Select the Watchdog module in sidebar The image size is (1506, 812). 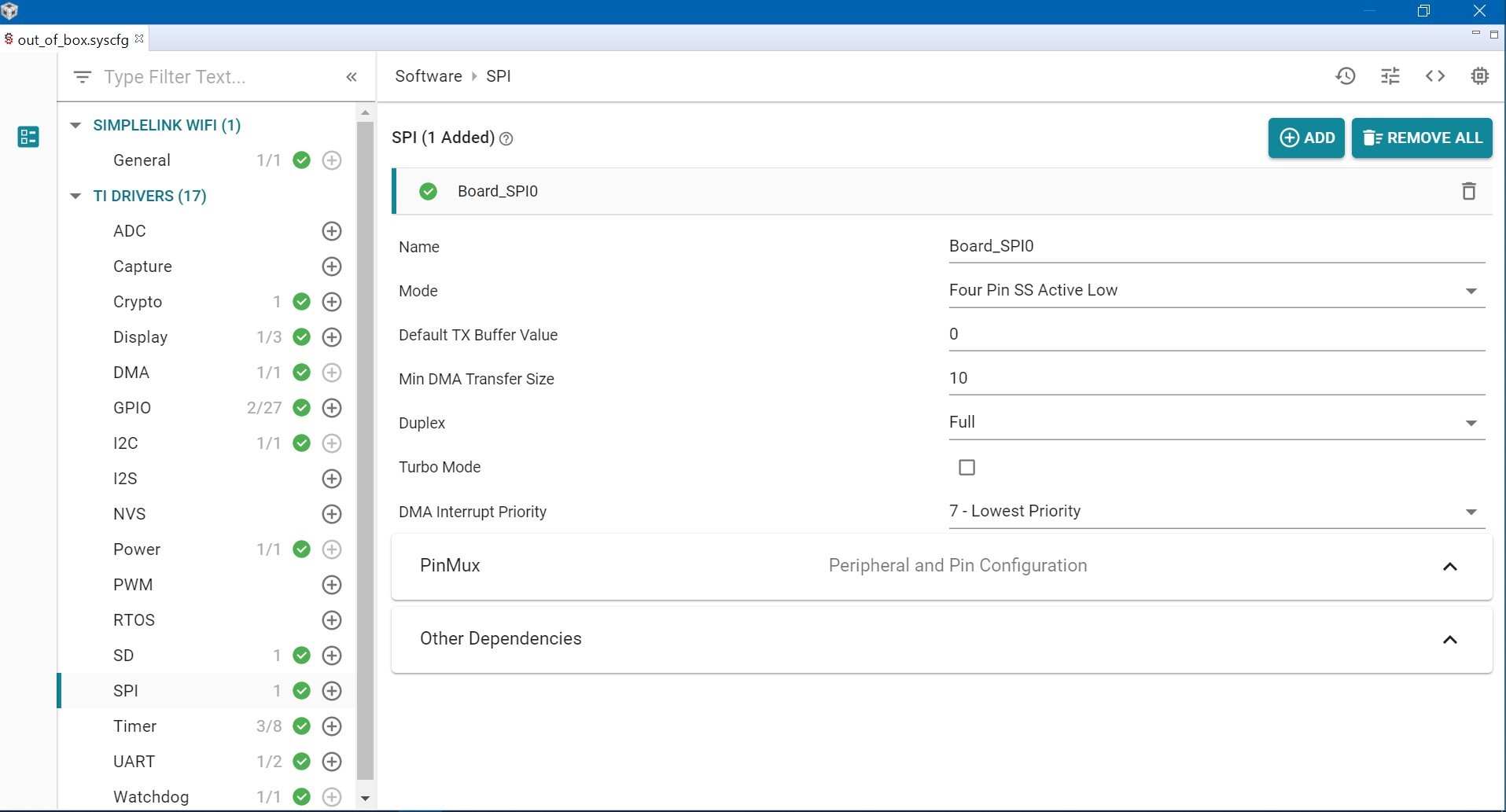pos(151,797)
